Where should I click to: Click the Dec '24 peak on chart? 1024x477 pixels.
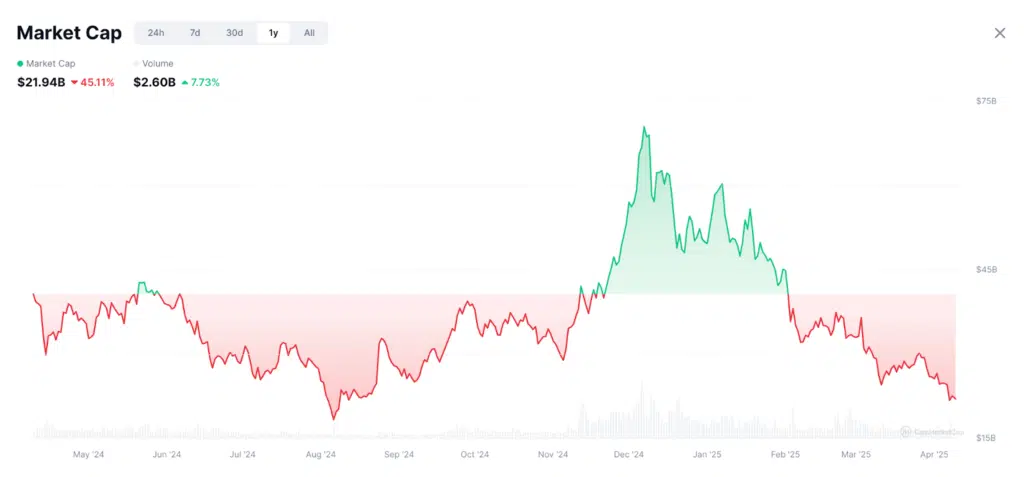pos(644,128)
